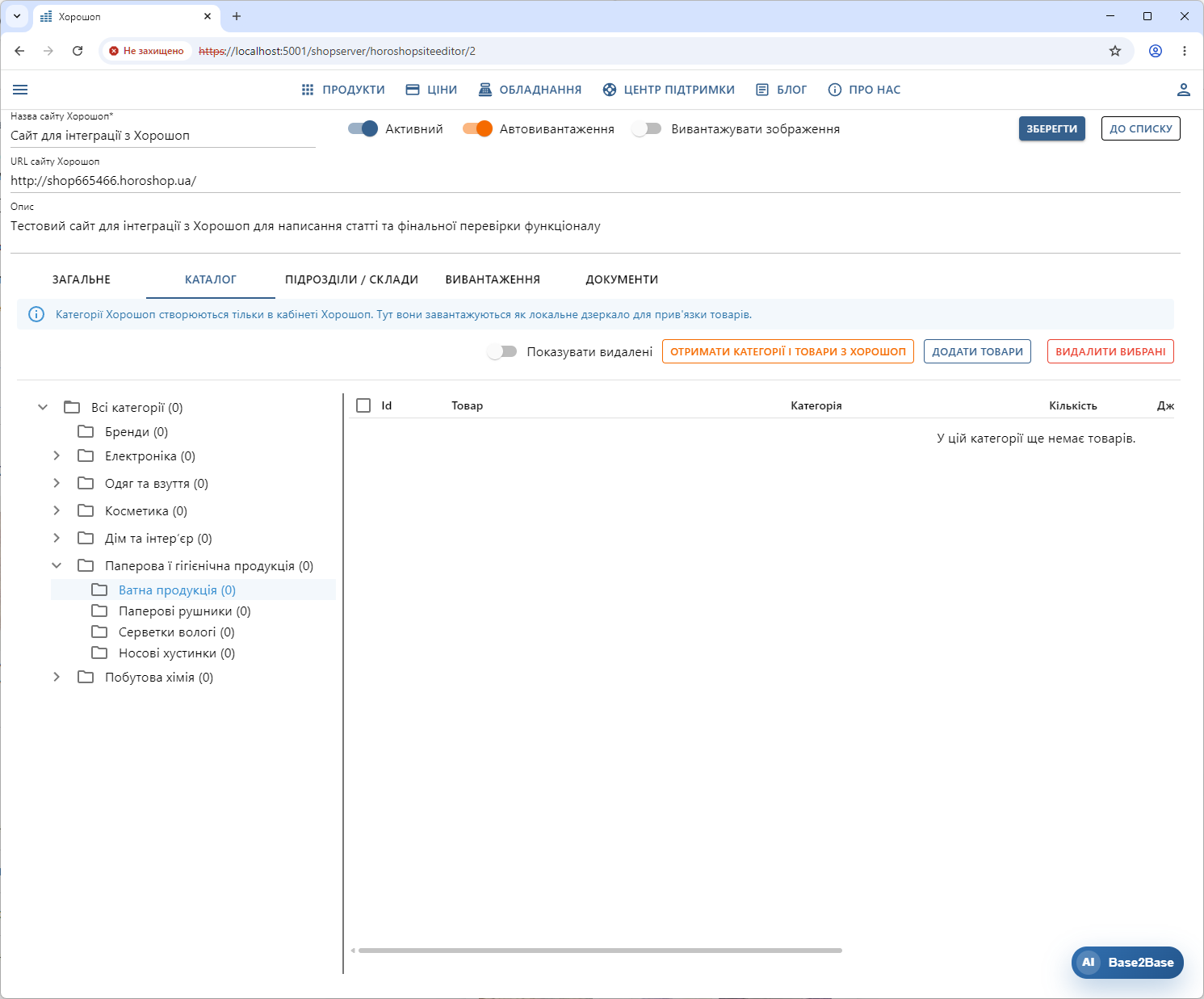
Task: Click the URL сайту Хорошоп input field
Action: (595, 181)
